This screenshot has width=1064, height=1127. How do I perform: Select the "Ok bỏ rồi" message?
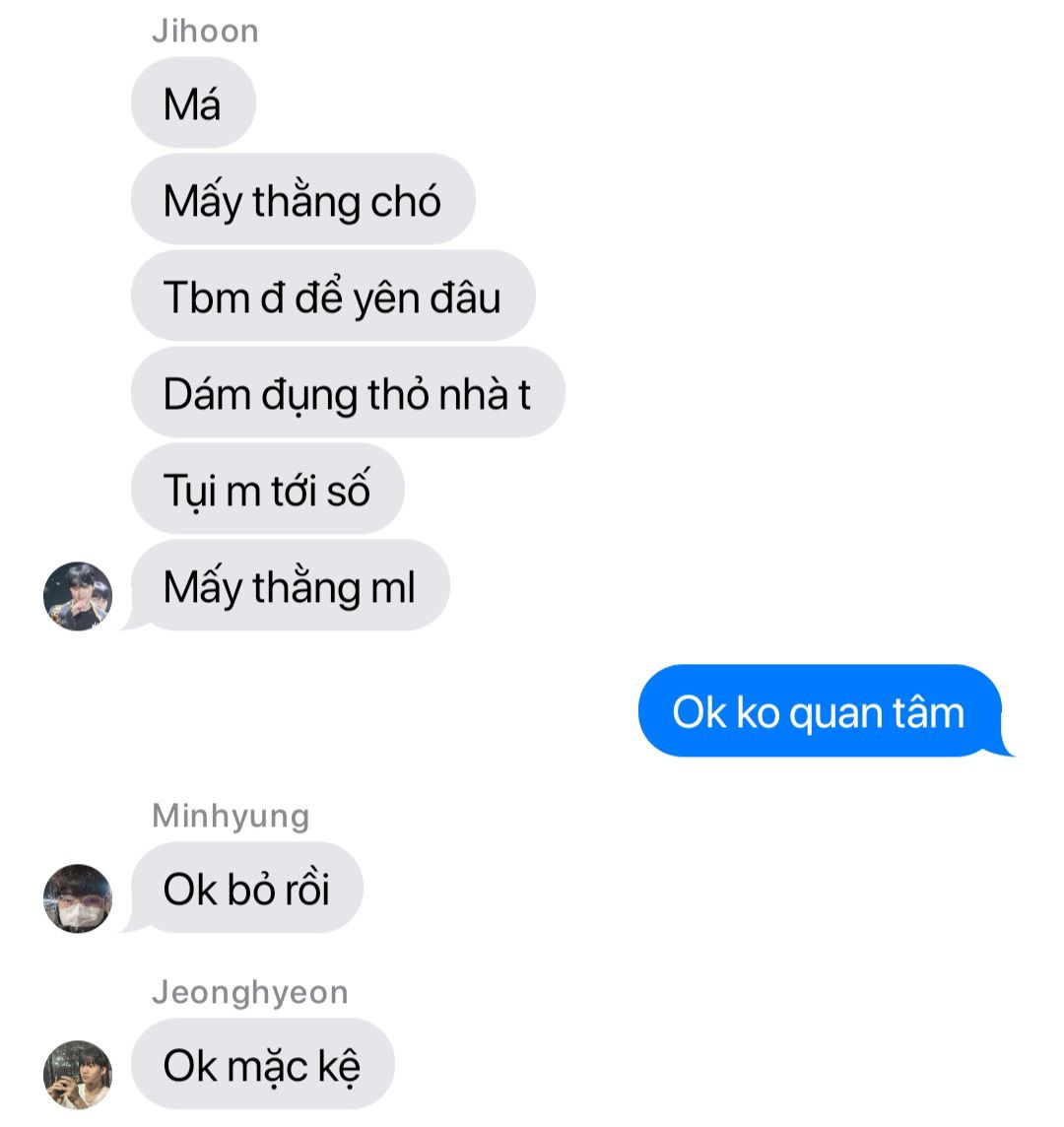point(246,888)
